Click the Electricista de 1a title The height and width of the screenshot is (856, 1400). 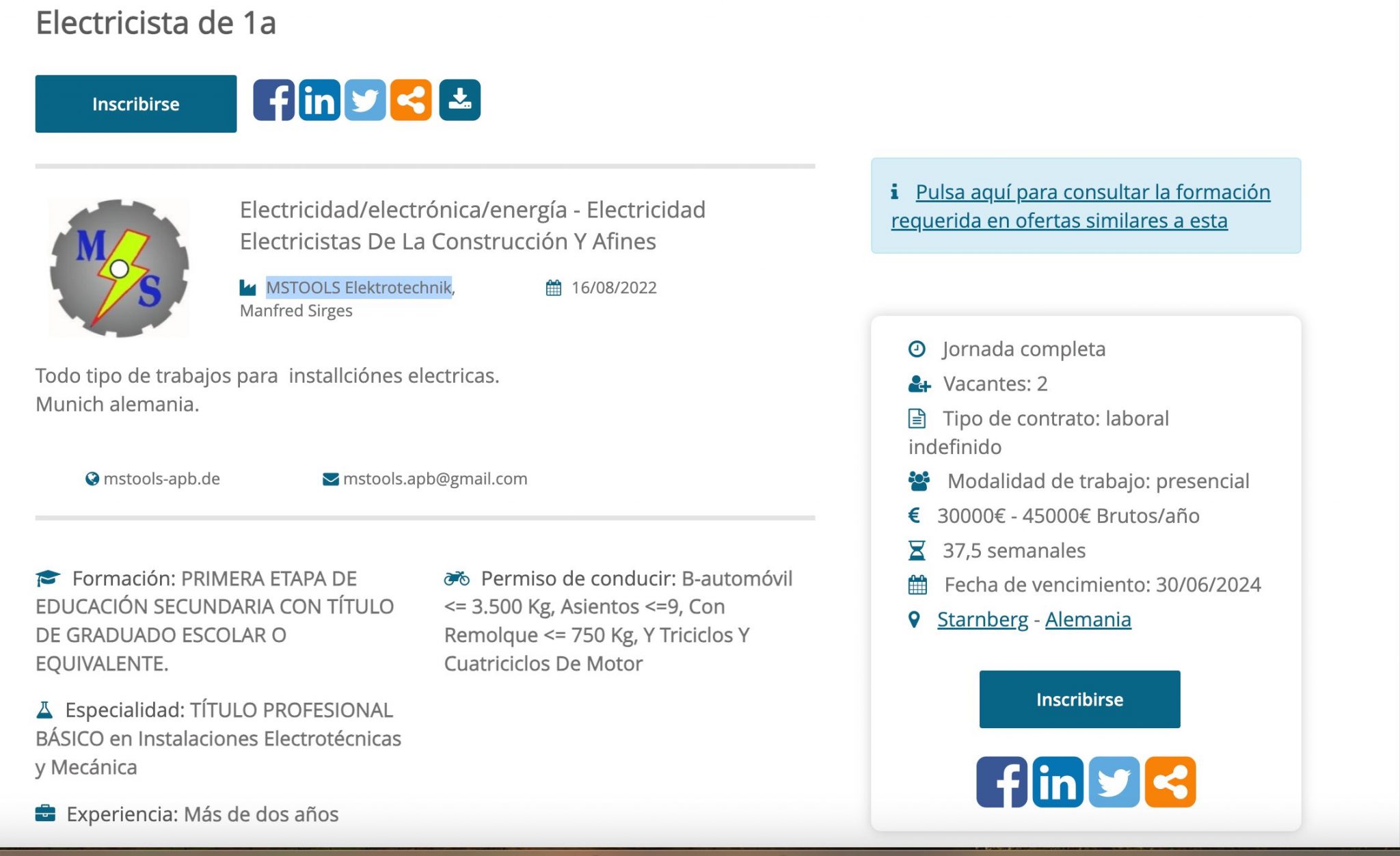156,23
